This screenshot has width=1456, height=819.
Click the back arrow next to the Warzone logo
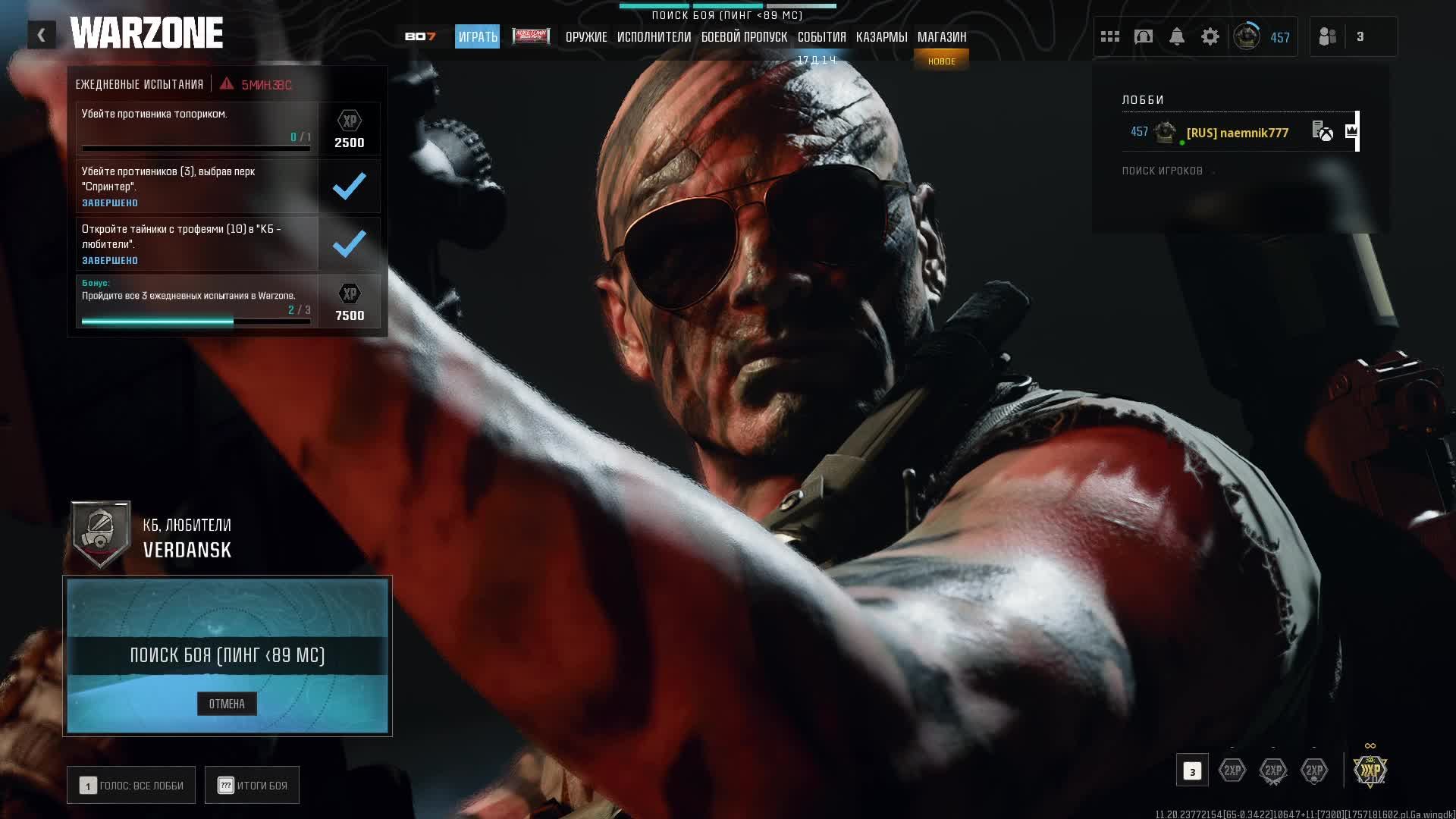coord(42,35)
